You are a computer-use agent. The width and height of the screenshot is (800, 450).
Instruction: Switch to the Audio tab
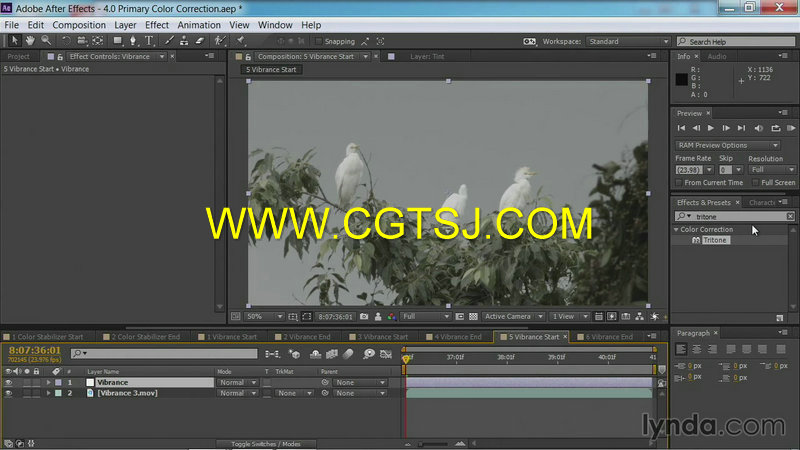717,57
